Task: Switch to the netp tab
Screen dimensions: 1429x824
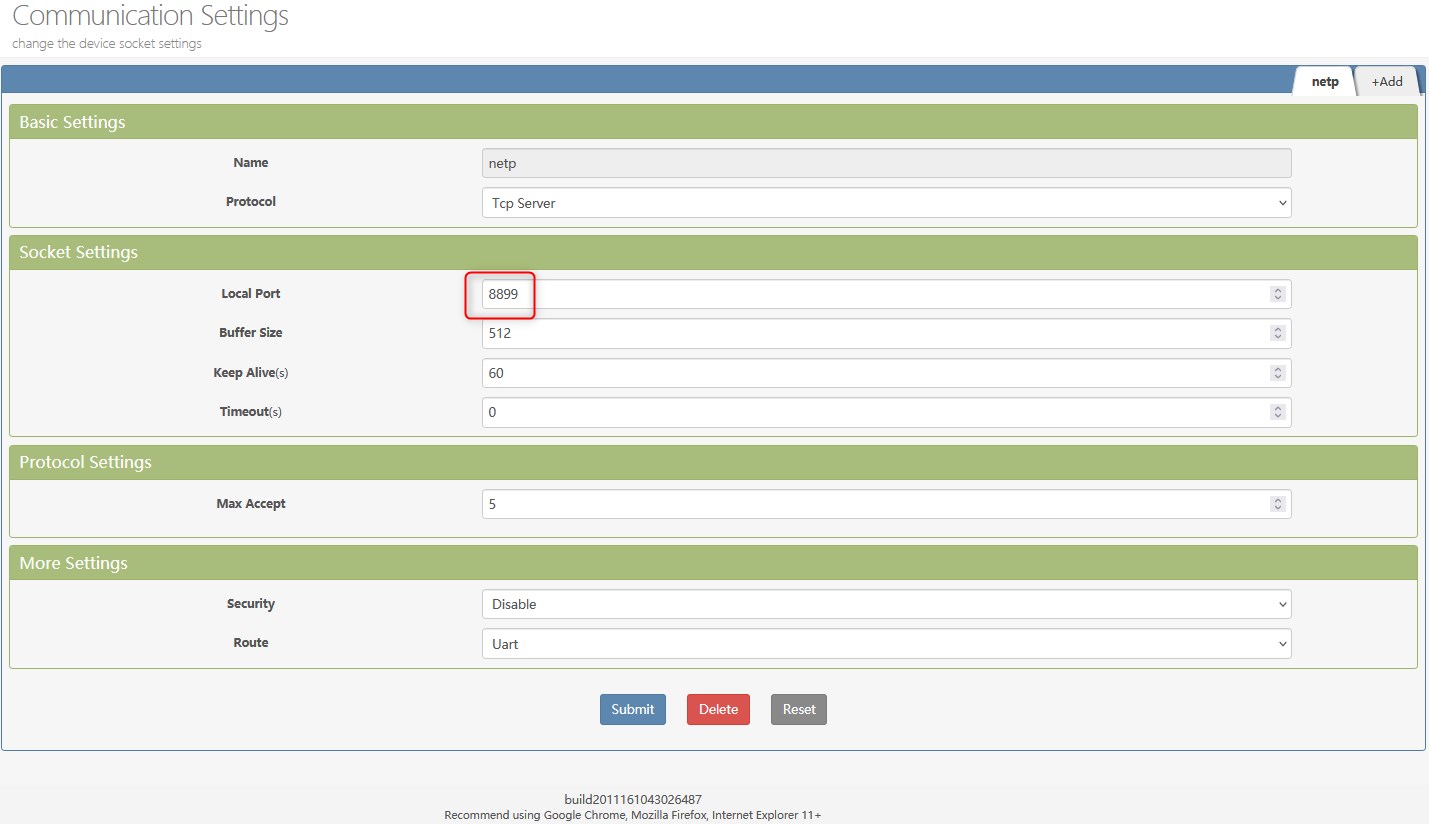Action: pyautogui.click(x=1324, y=82)
